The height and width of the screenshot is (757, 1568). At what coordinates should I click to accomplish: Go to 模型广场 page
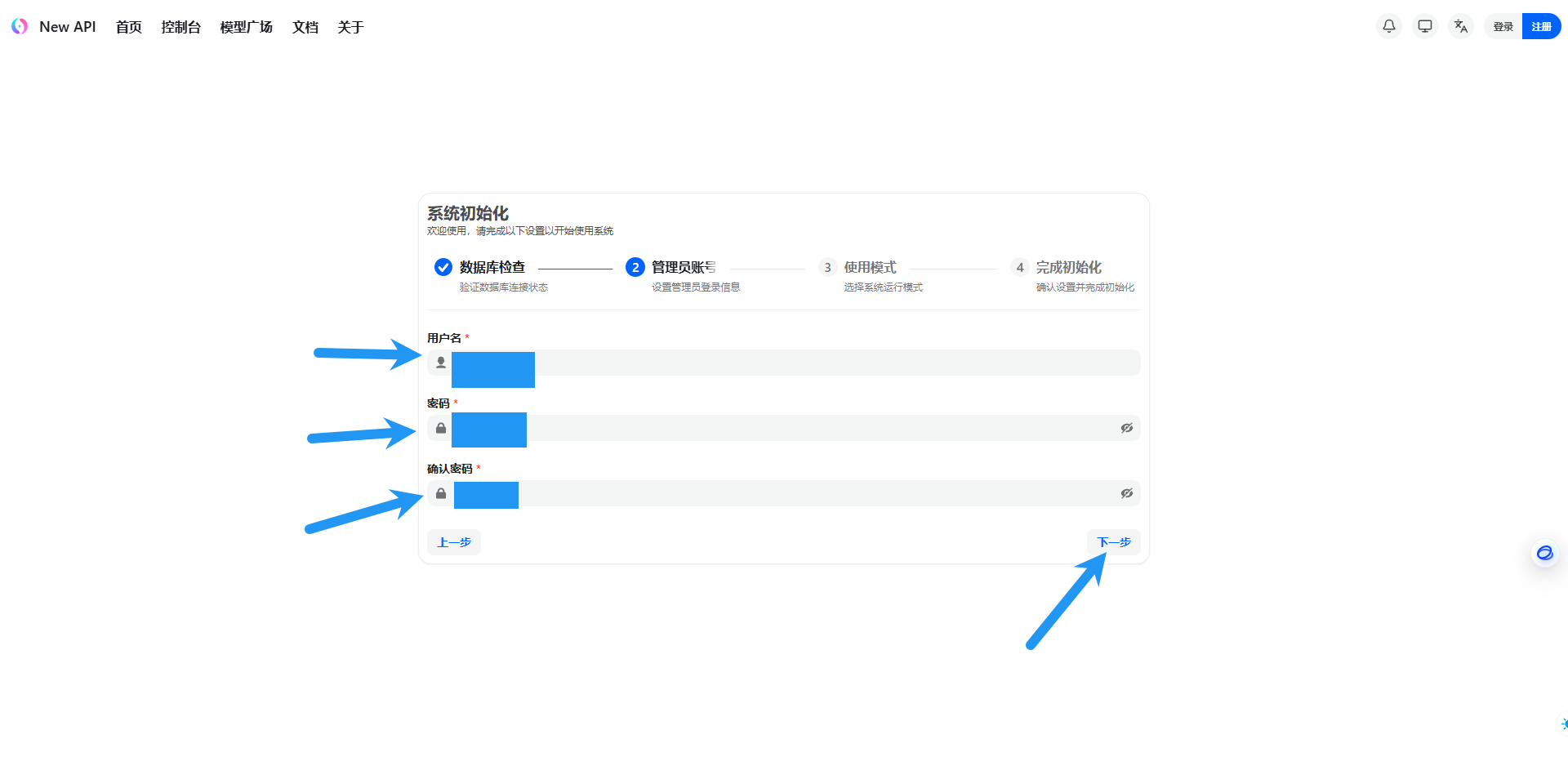coord(246,27)
